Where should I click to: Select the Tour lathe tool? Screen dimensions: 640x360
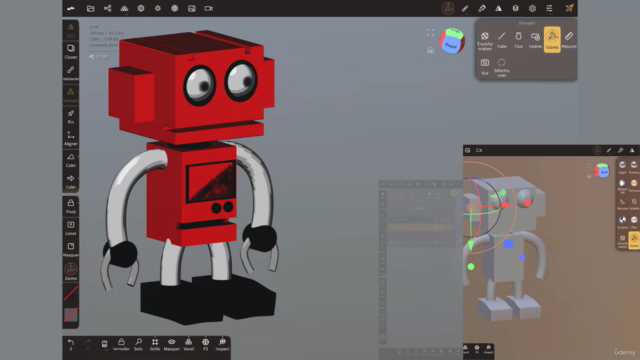point(518,40)
